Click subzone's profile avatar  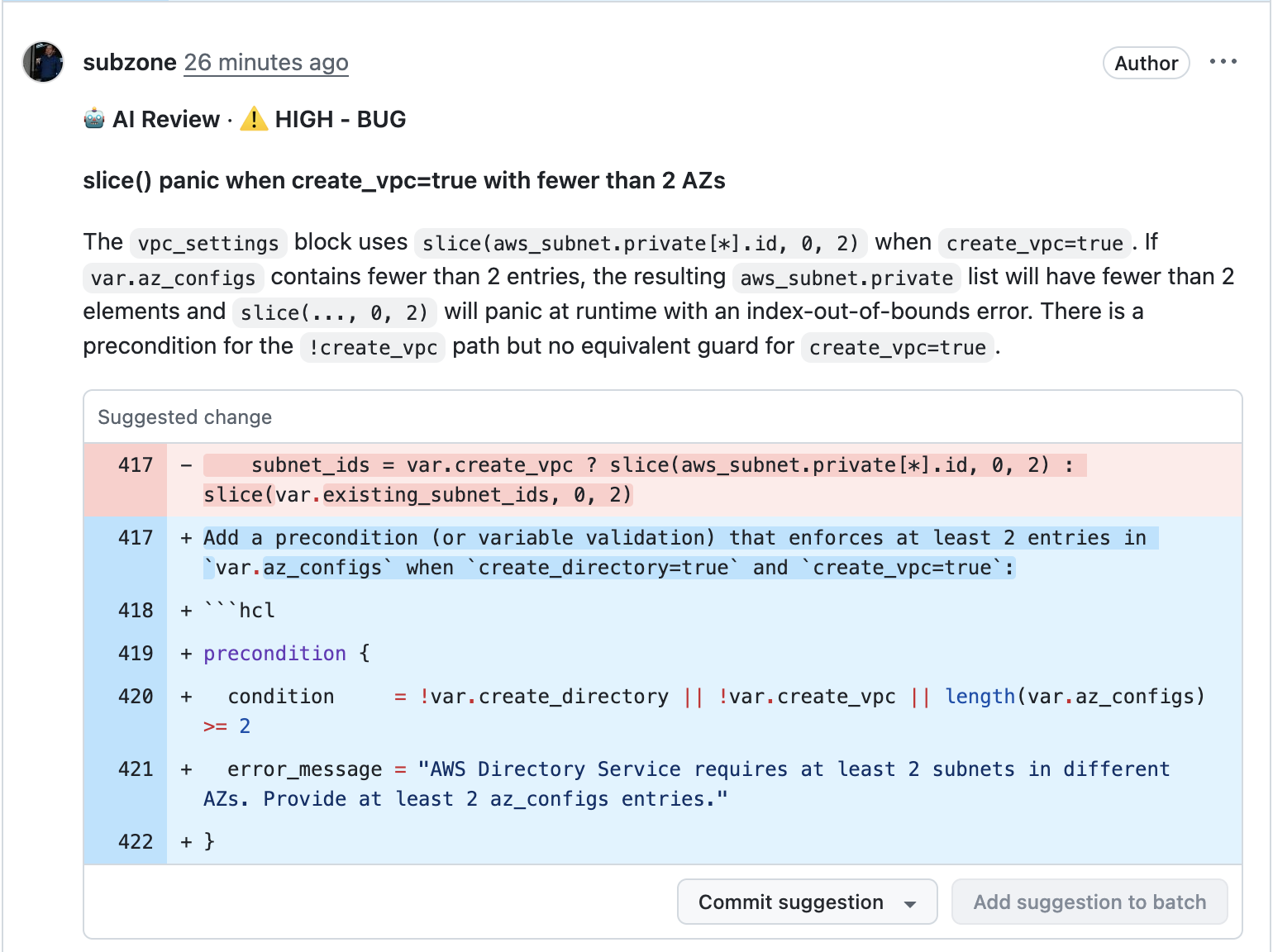tap(42, 62)
